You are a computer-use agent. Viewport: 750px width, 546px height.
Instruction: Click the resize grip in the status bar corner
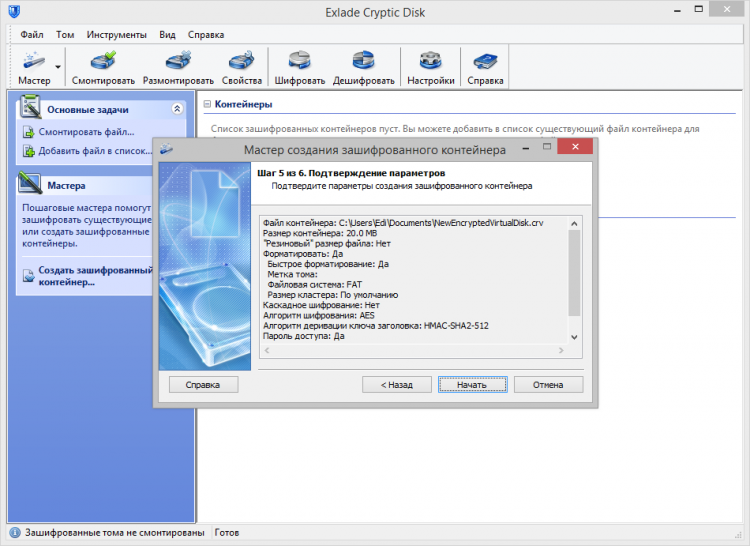(x=737, y=535)
